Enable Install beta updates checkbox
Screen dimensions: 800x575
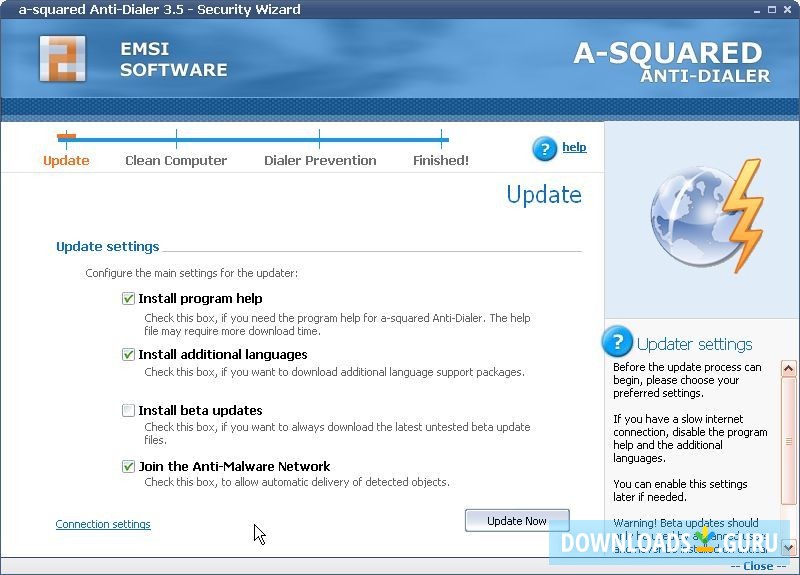pyautogui.click(x=128, y=411)
